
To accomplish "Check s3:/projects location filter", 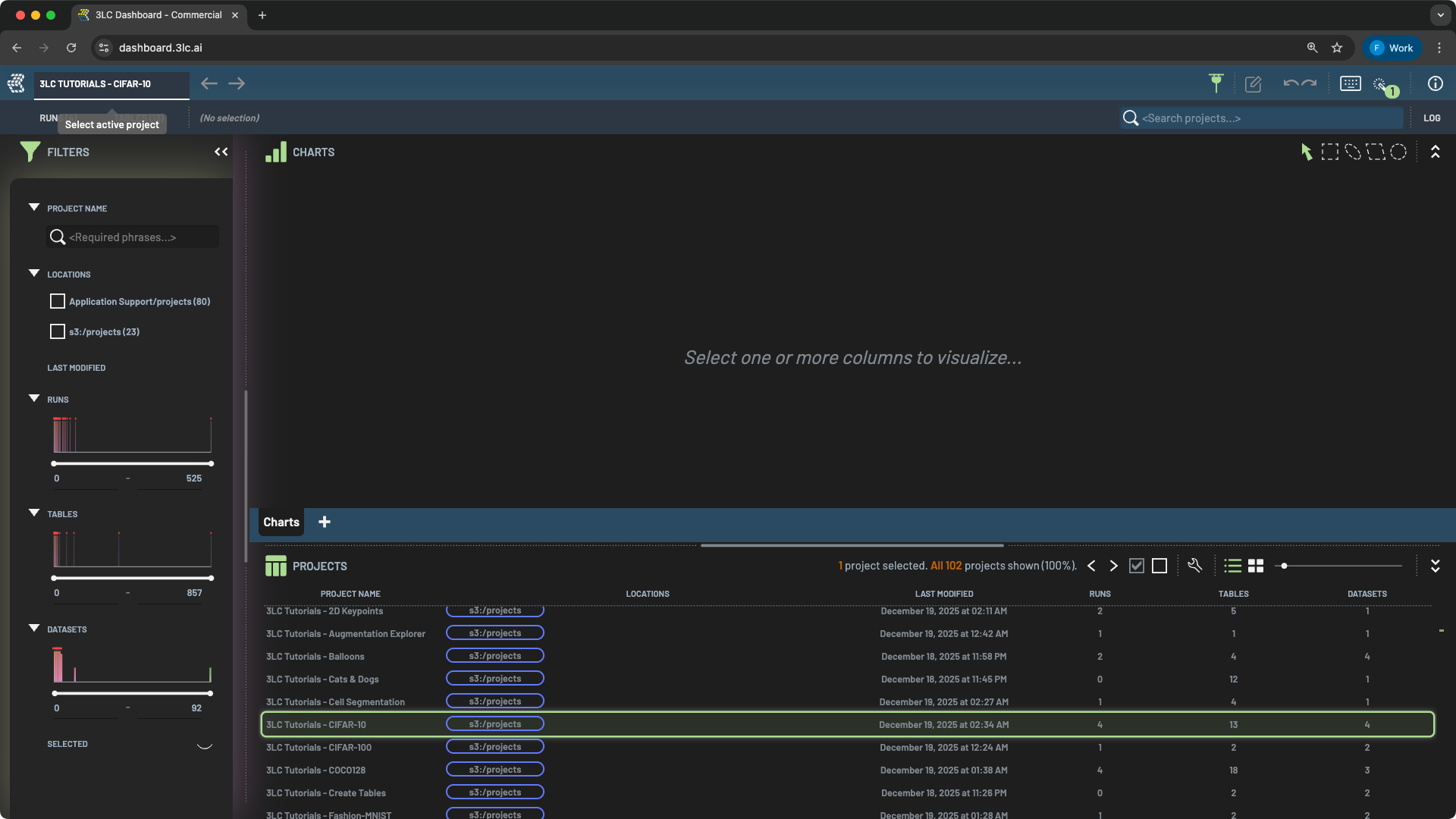I will coord(58,331).
